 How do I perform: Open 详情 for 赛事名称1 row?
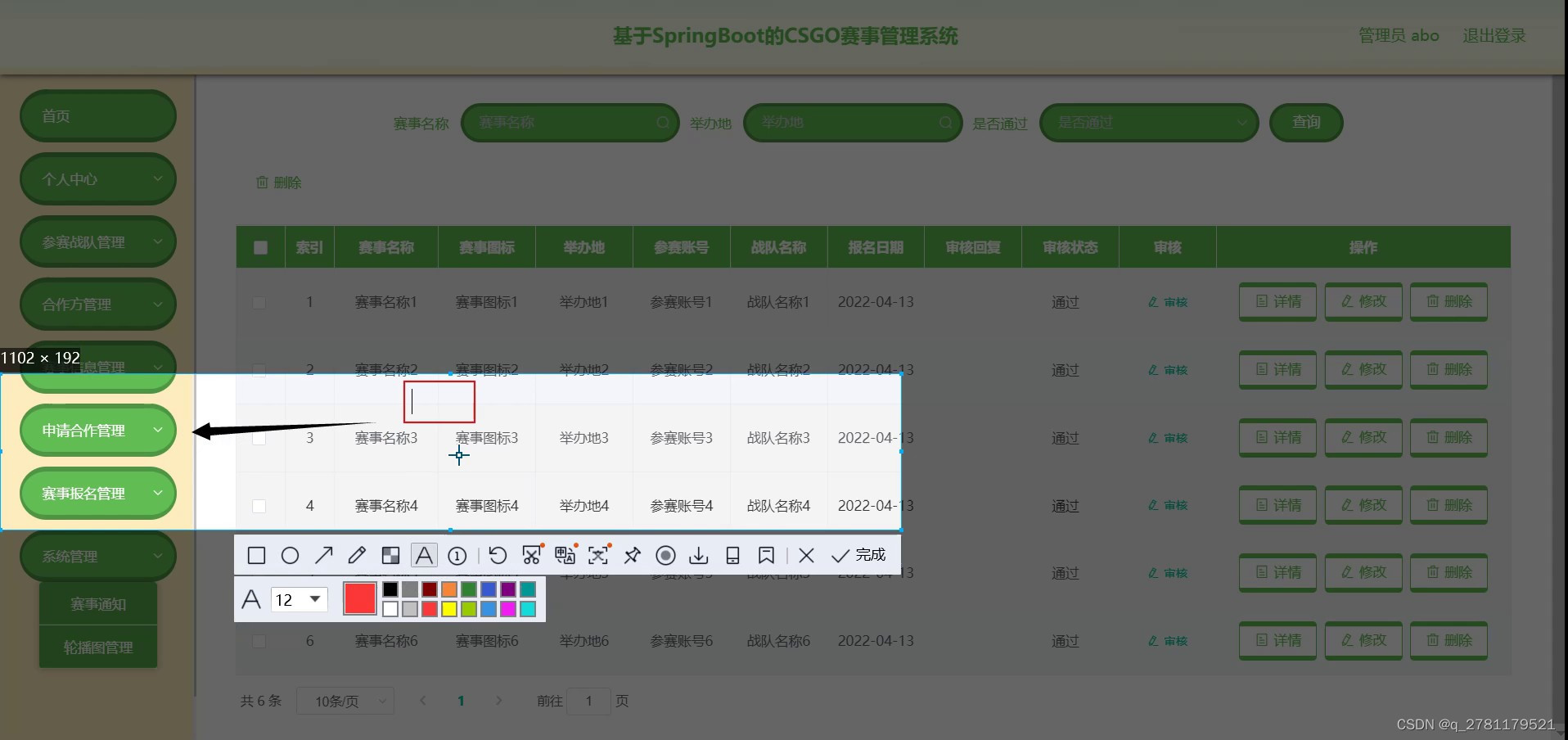point(1277,302)
